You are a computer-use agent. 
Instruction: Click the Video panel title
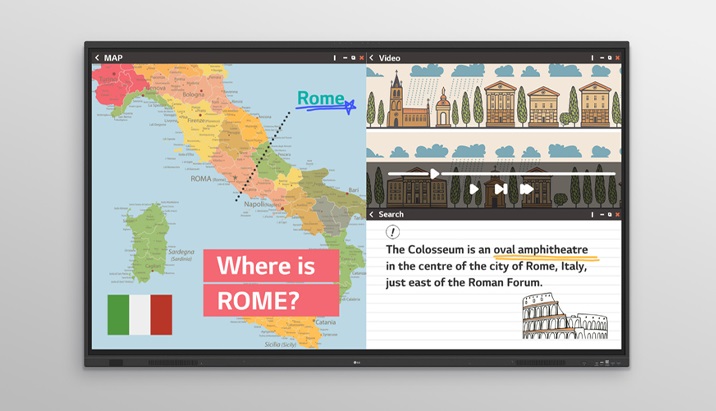click(390, 58)
